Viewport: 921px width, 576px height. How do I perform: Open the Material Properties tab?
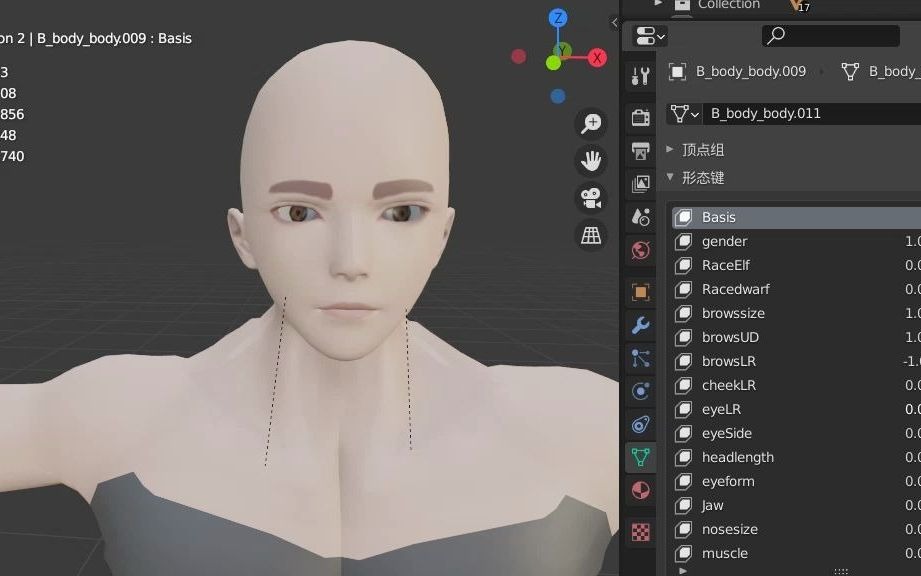[640, 490]
